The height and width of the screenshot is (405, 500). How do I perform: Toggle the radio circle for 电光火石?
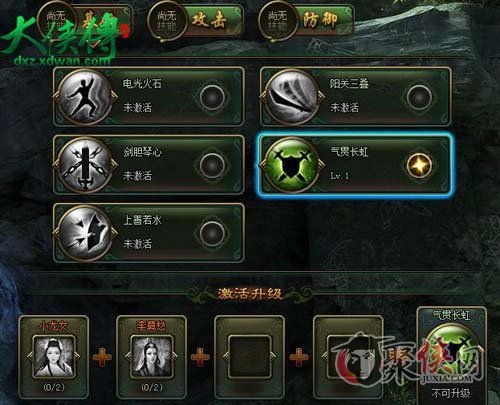212,97
